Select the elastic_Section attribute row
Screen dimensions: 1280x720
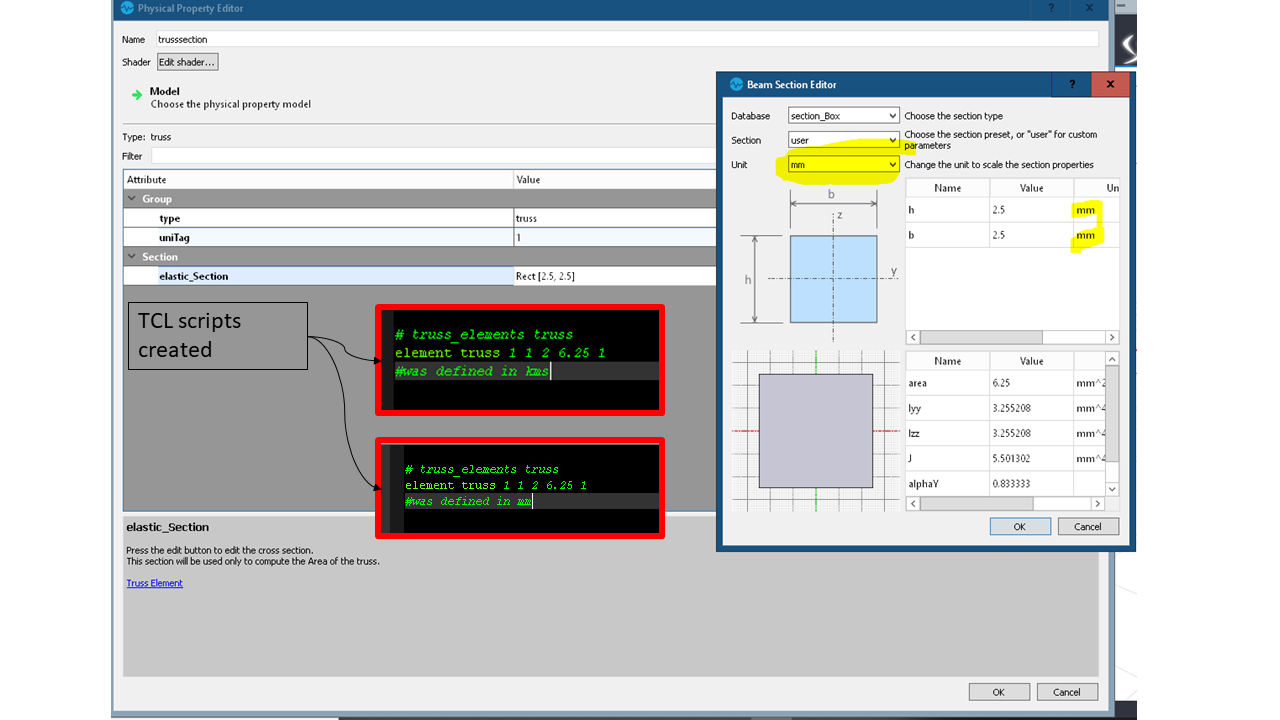[420, 276]
